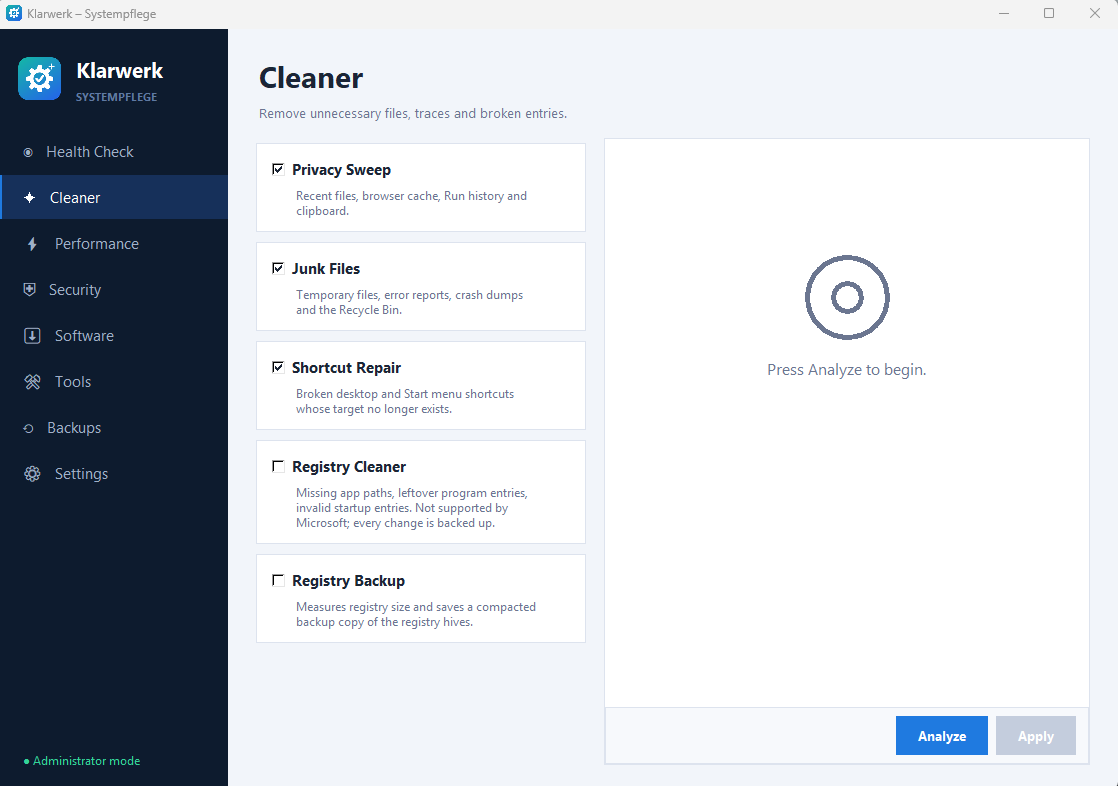Click the 'Klarwerk – Systempflege' window title
Screen dimensions: 1118x786
[91, 14]
